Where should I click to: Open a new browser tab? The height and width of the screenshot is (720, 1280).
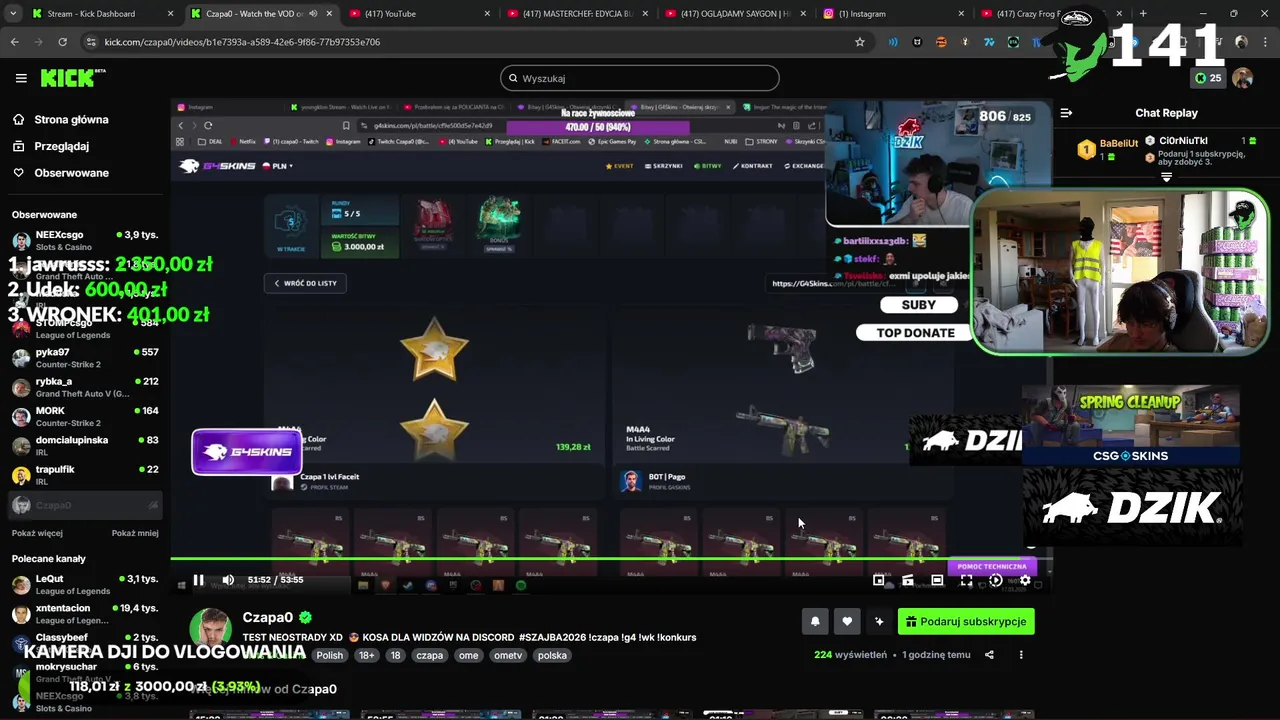[1142, 14]
